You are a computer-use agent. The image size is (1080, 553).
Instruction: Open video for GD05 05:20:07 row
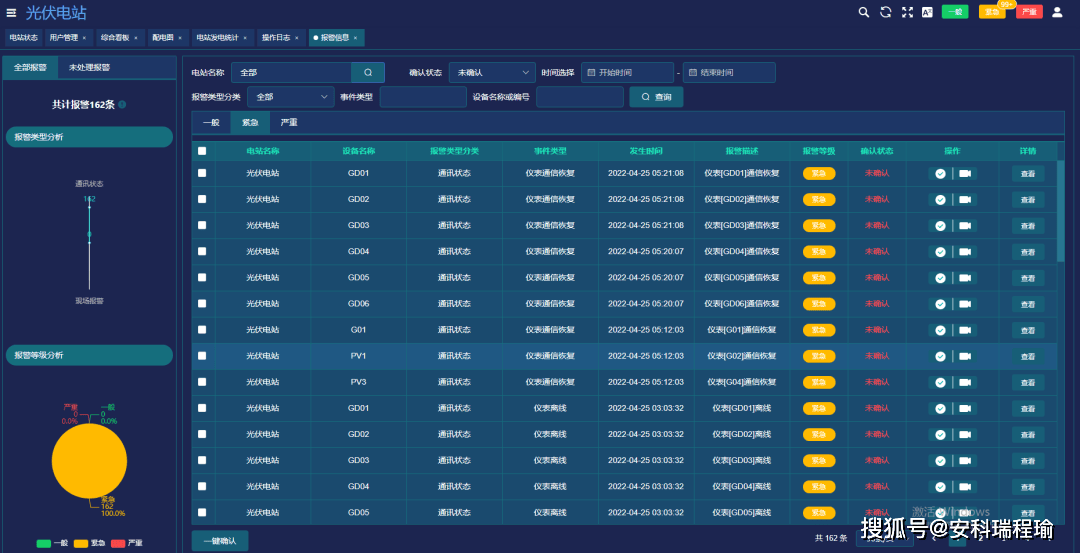point(965,278)
